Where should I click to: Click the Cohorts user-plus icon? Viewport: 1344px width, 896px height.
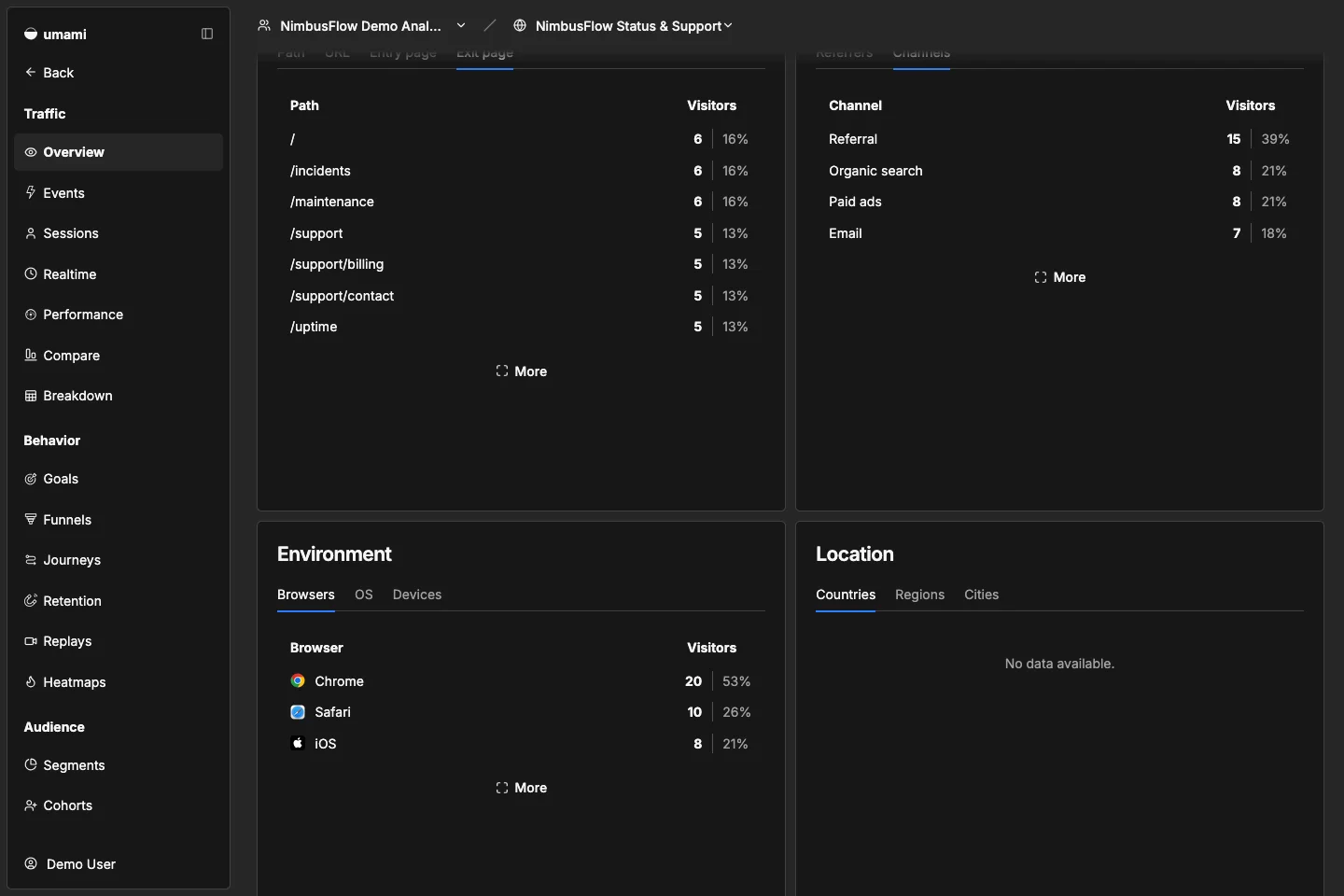tap(31, 805)
